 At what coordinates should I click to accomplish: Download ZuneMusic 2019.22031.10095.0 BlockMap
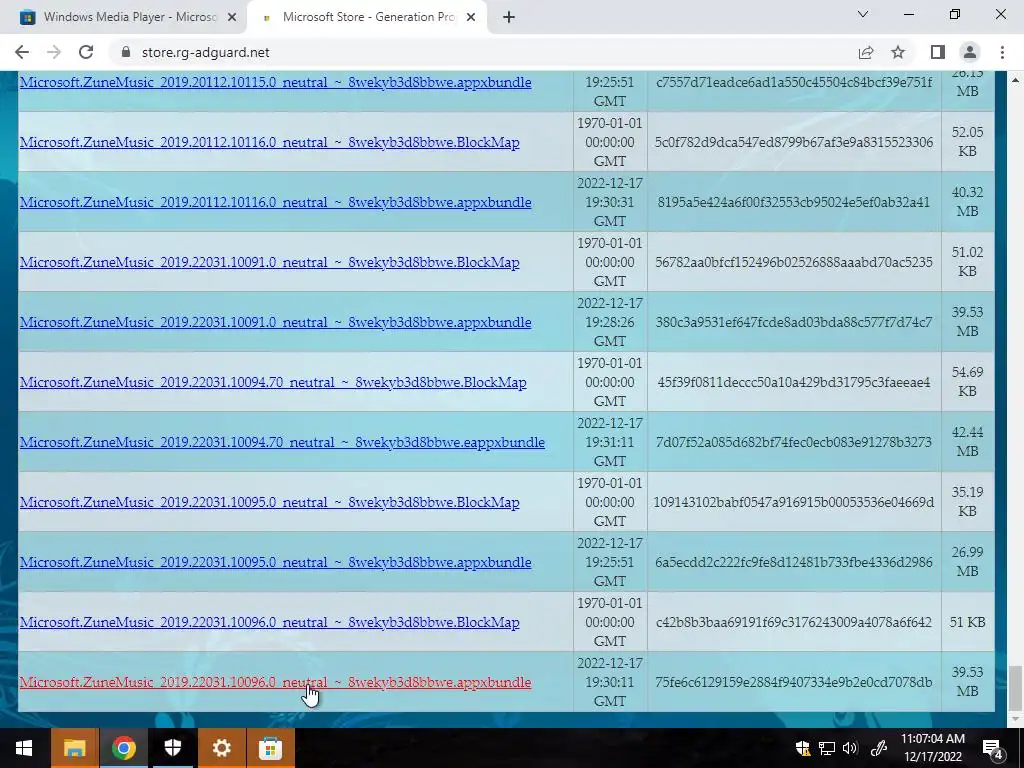point(270,502)
